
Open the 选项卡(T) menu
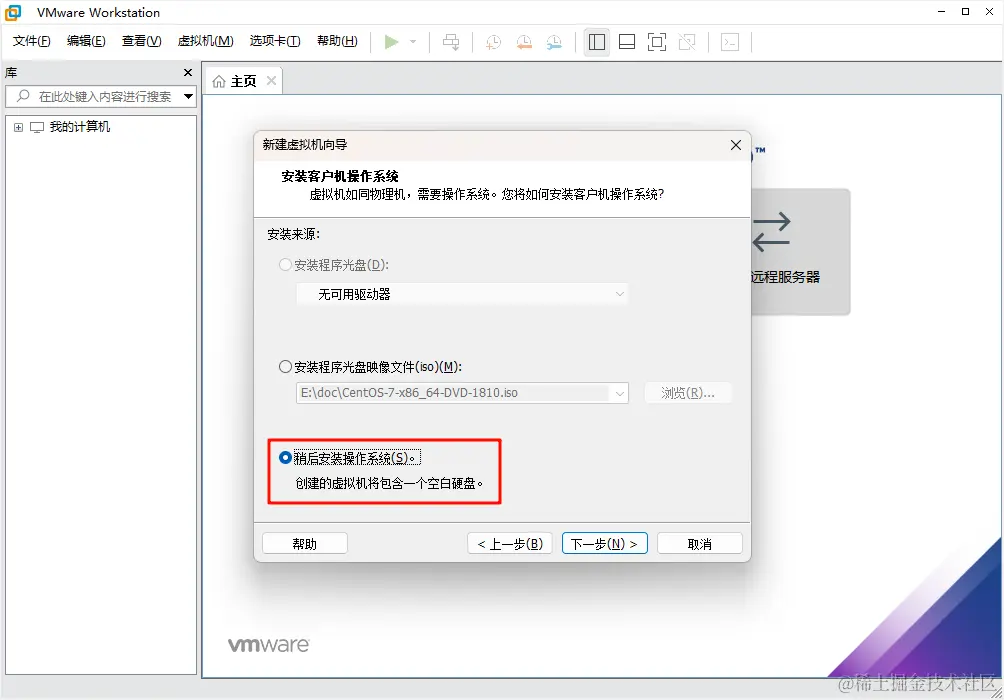click(x=275, y=41)
